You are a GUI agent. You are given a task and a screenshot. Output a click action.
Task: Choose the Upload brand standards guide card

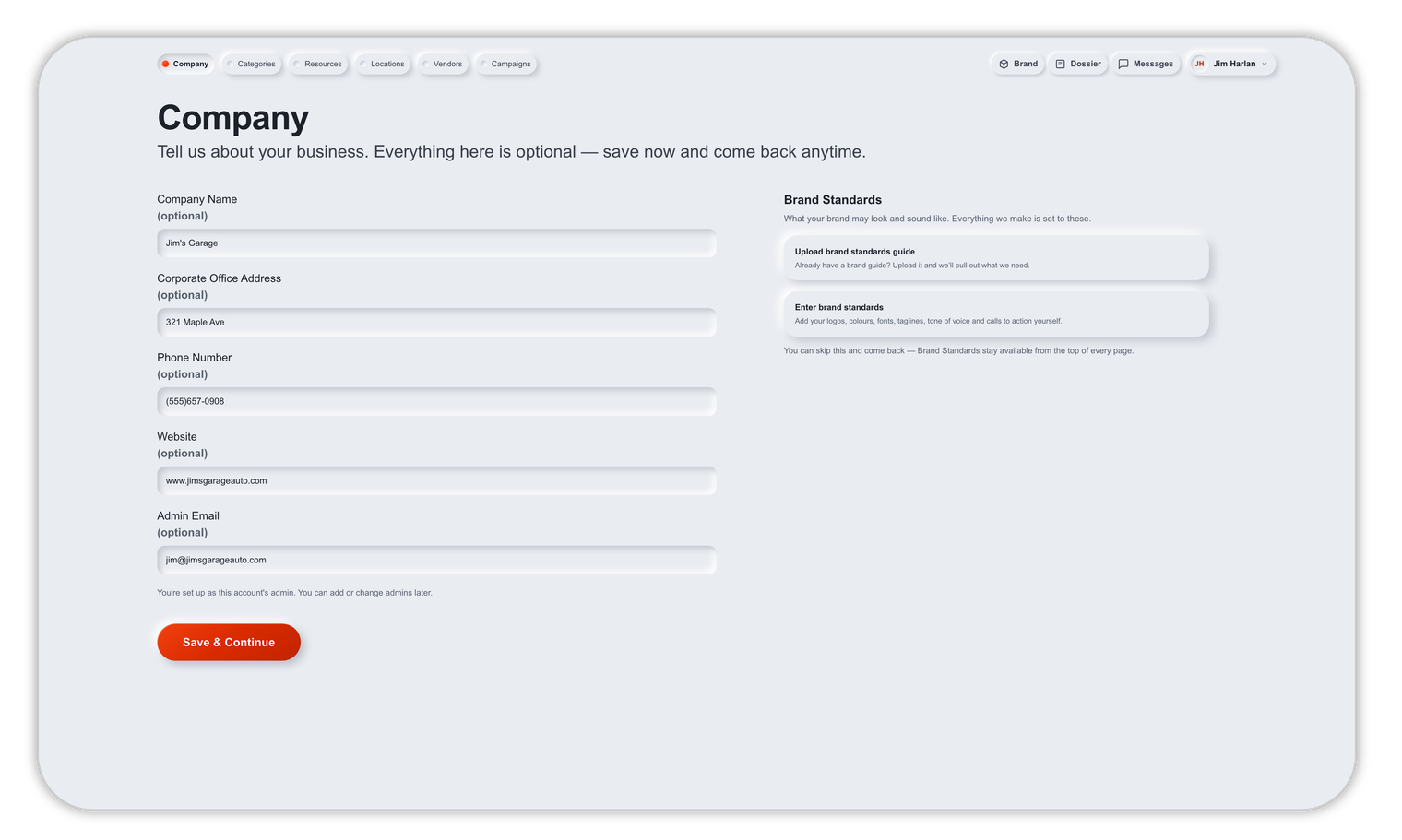[x=996, y=258]
